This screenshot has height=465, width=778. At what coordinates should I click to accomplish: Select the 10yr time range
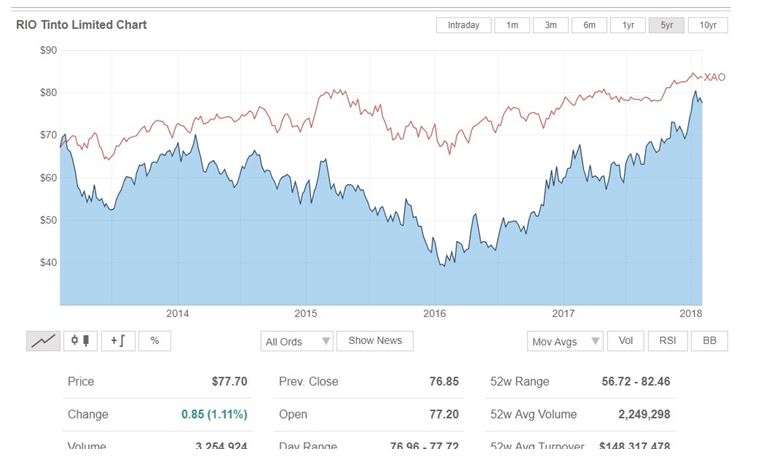tap(708, 25)
